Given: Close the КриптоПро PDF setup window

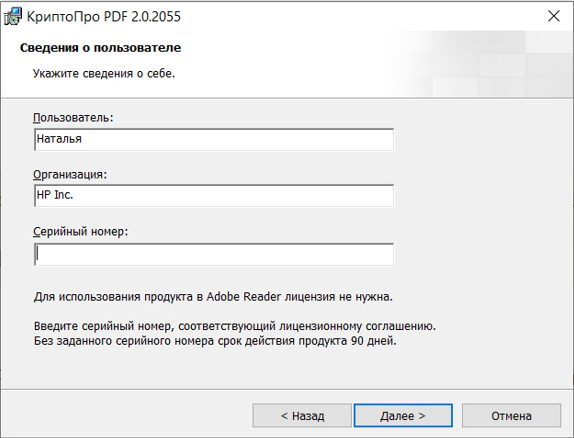Looking at the screenshot, I should [554, 16].
